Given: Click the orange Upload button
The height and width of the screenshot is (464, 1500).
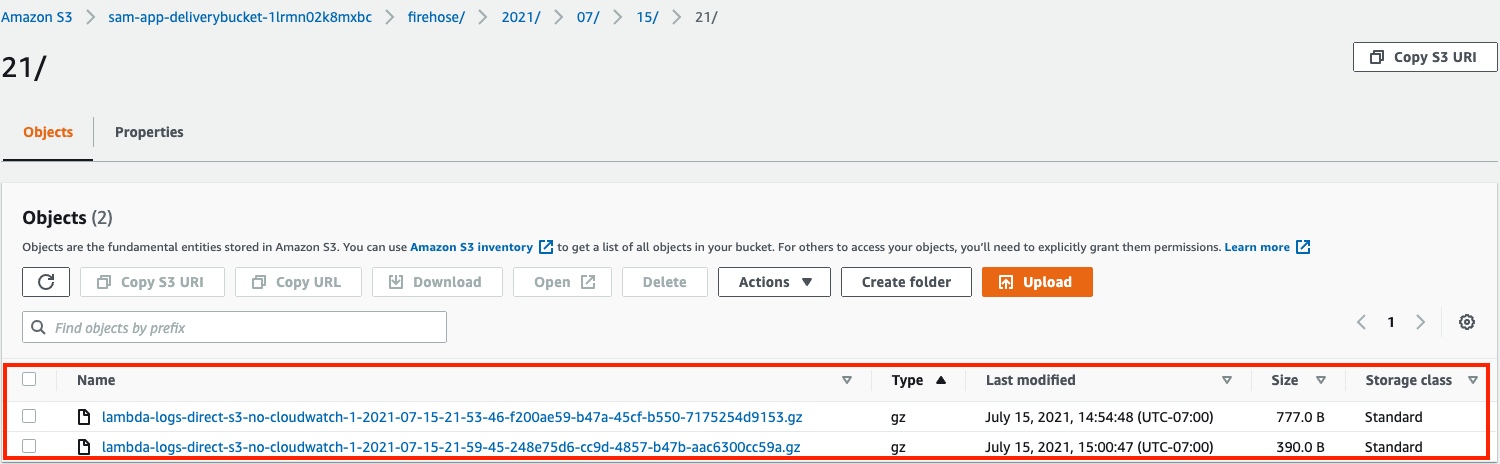Looking at the screenshot, I should 1037,282.
